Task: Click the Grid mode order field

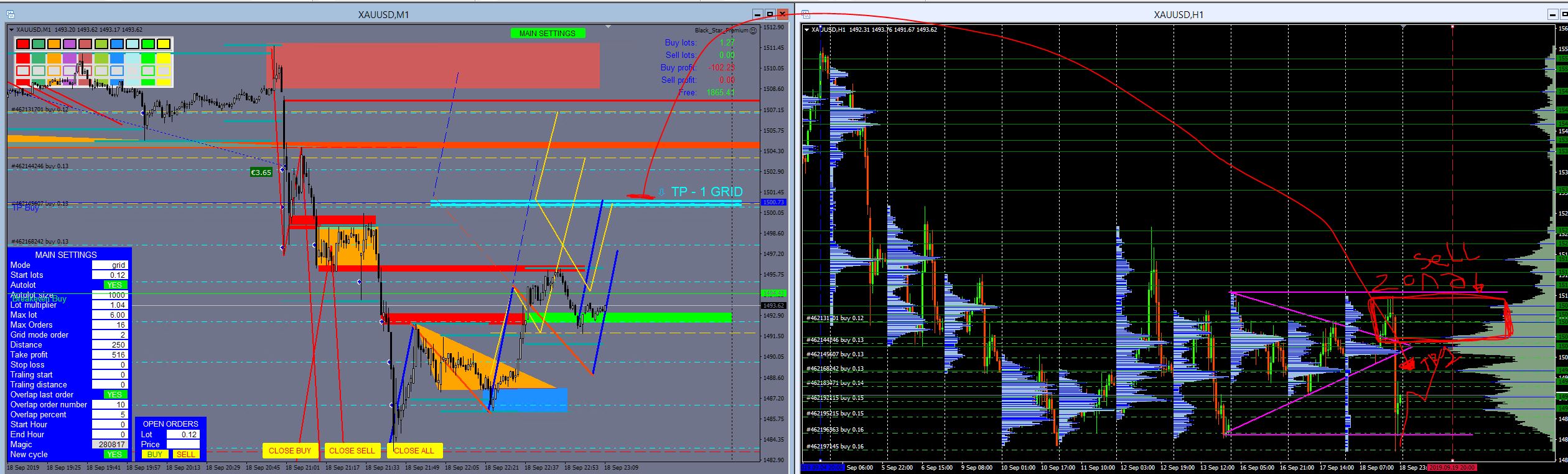Action: tap(110, 334)
